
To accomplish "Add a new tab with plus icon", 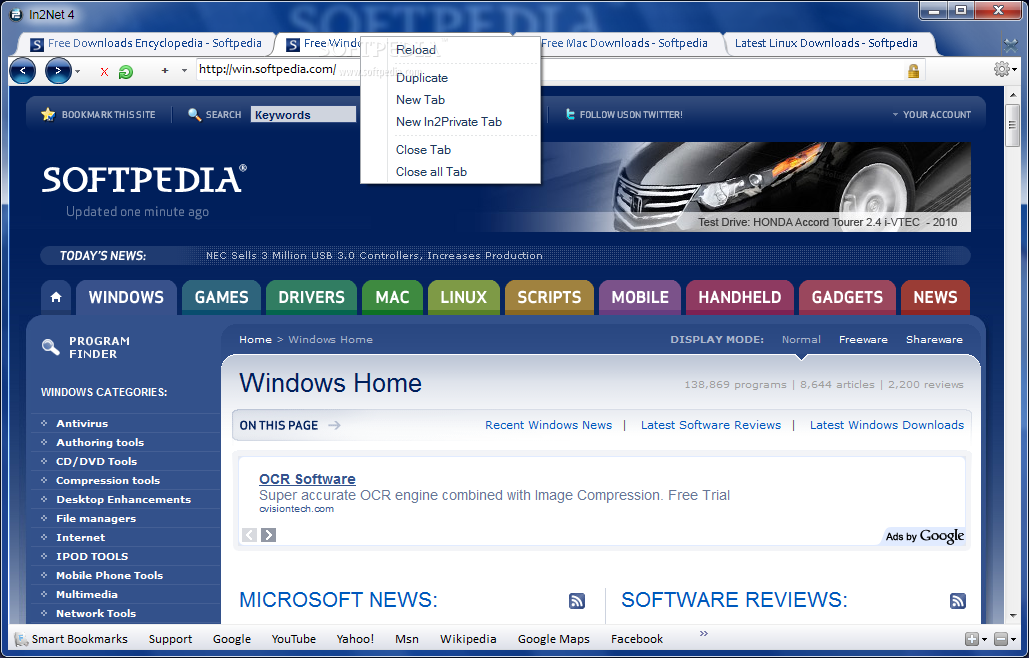I will point(165,70).
